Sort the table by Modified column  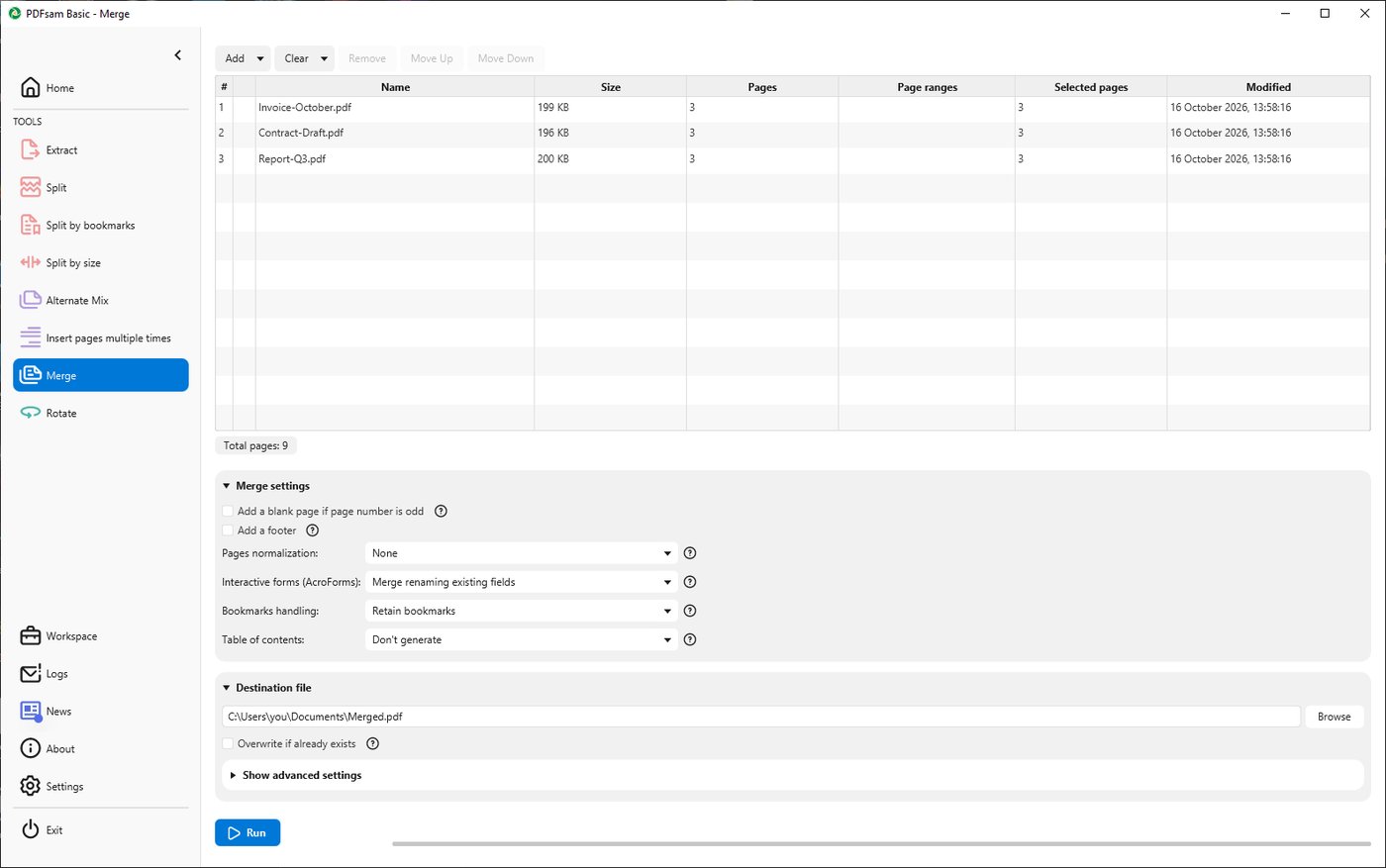point(1268,87)
